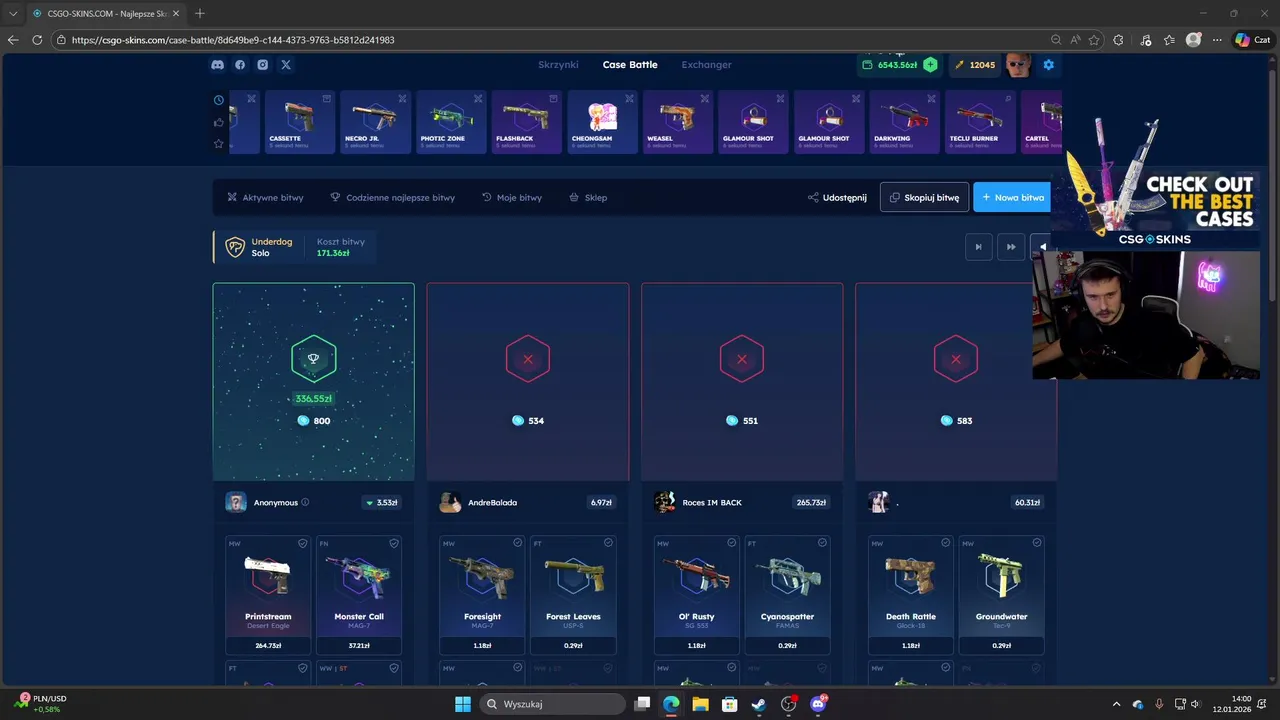Open site settings gear icon

(1048, 64)
